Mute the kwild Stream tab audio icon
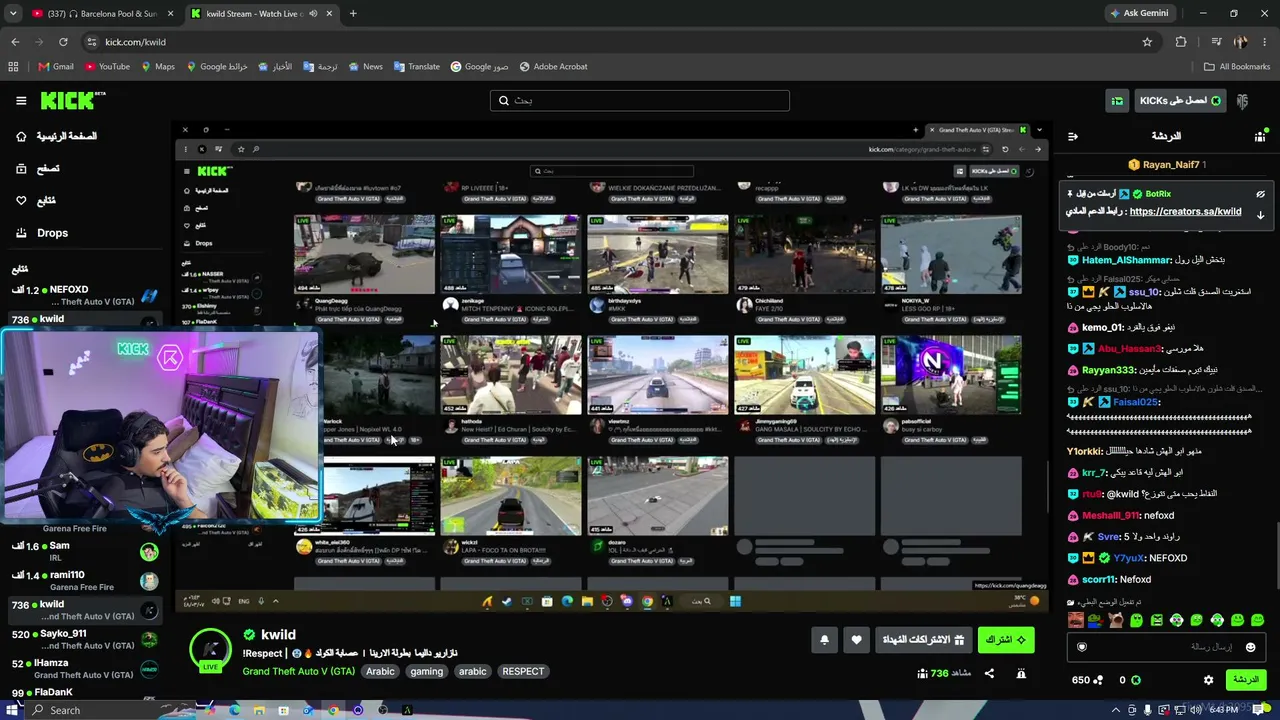1280x720 pixels. coord(313,14)
